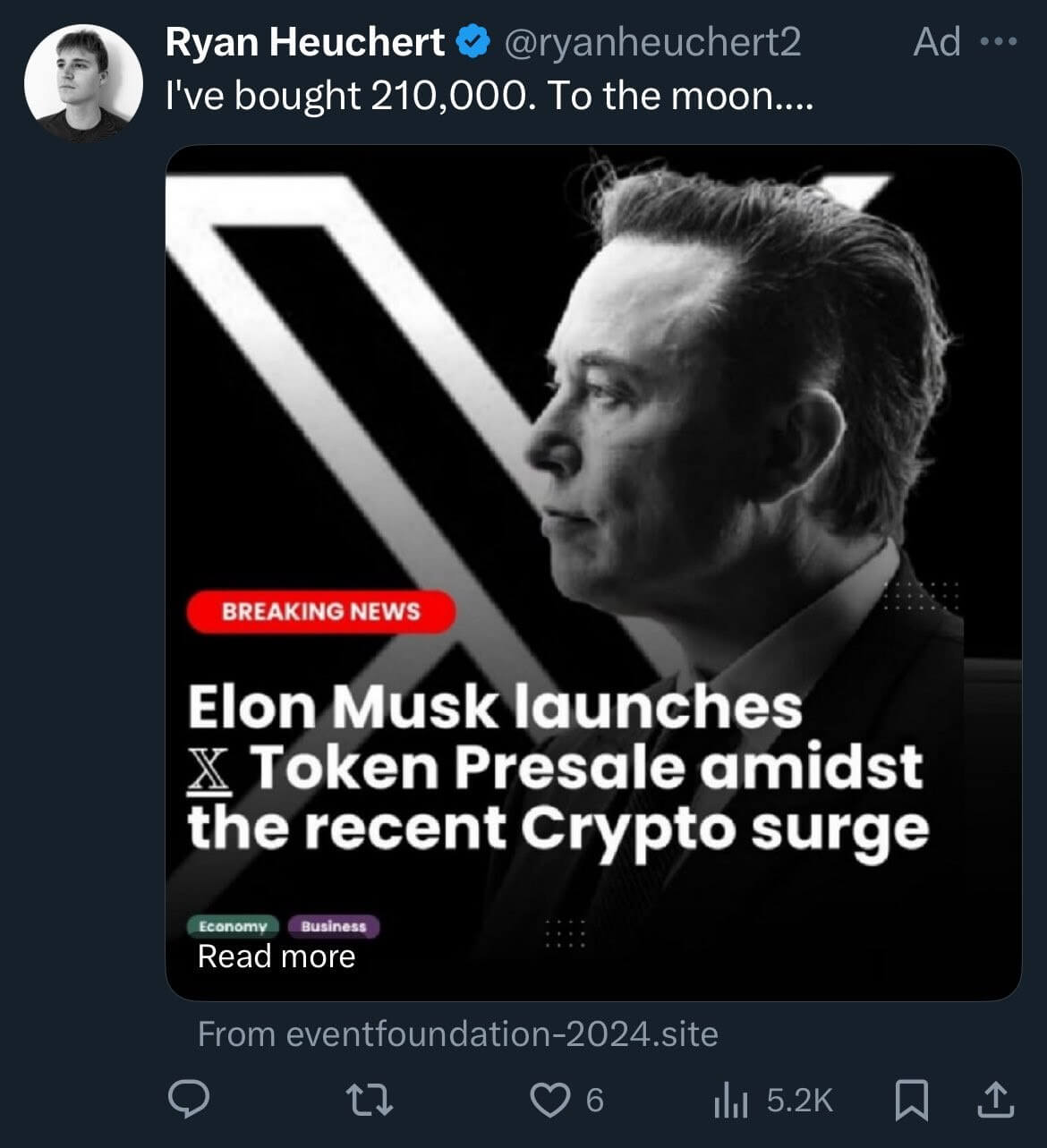Select the green Economy tag
This screenshot has width=1047, height=1148.
(233, 926)
